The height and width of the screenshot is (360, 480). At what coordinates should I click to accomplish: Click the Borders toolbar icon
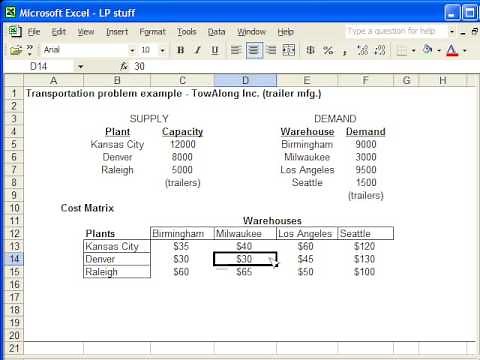tap(402, 51)
